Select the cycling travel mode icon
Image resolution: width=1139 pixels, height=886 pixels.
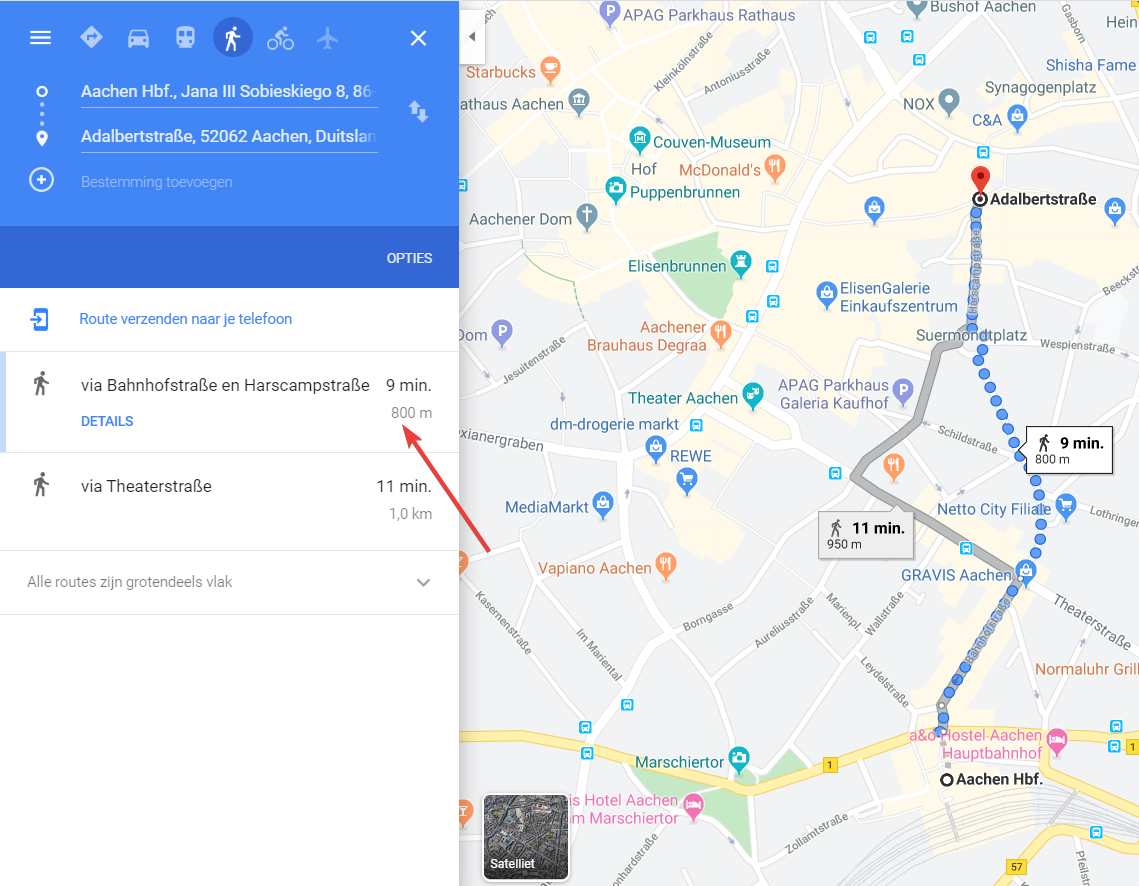[x=280, y=38]
